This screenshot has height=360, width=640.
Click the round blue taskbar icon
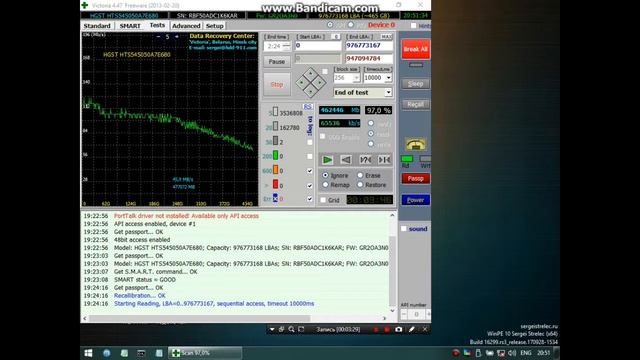107,353
